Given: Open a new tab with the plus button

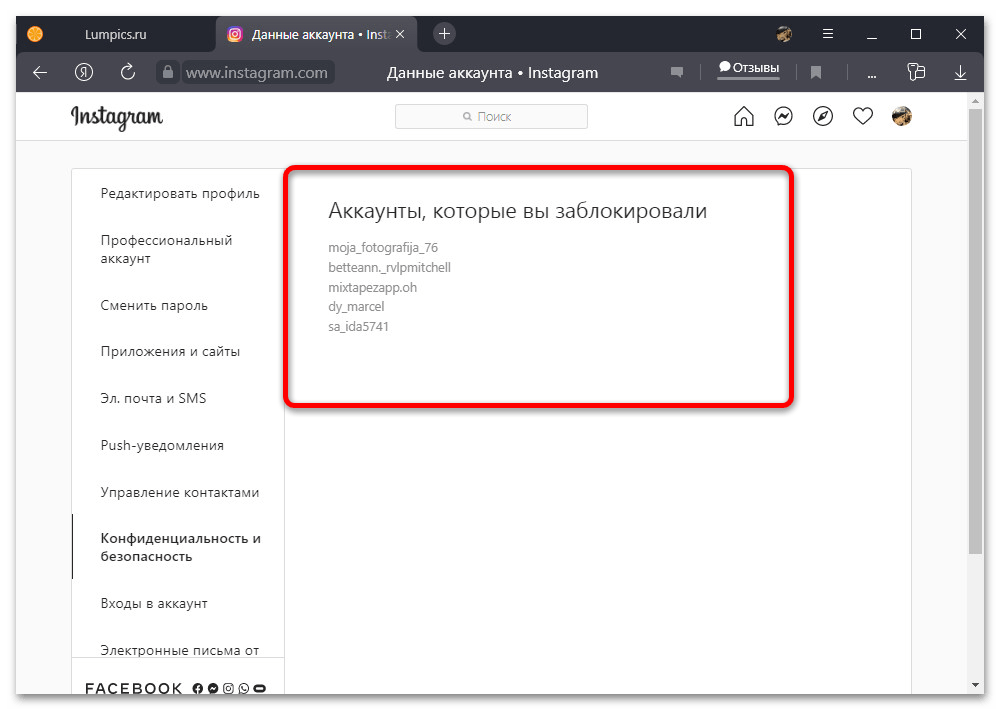Looking at the screenshot, I should 445,33.
